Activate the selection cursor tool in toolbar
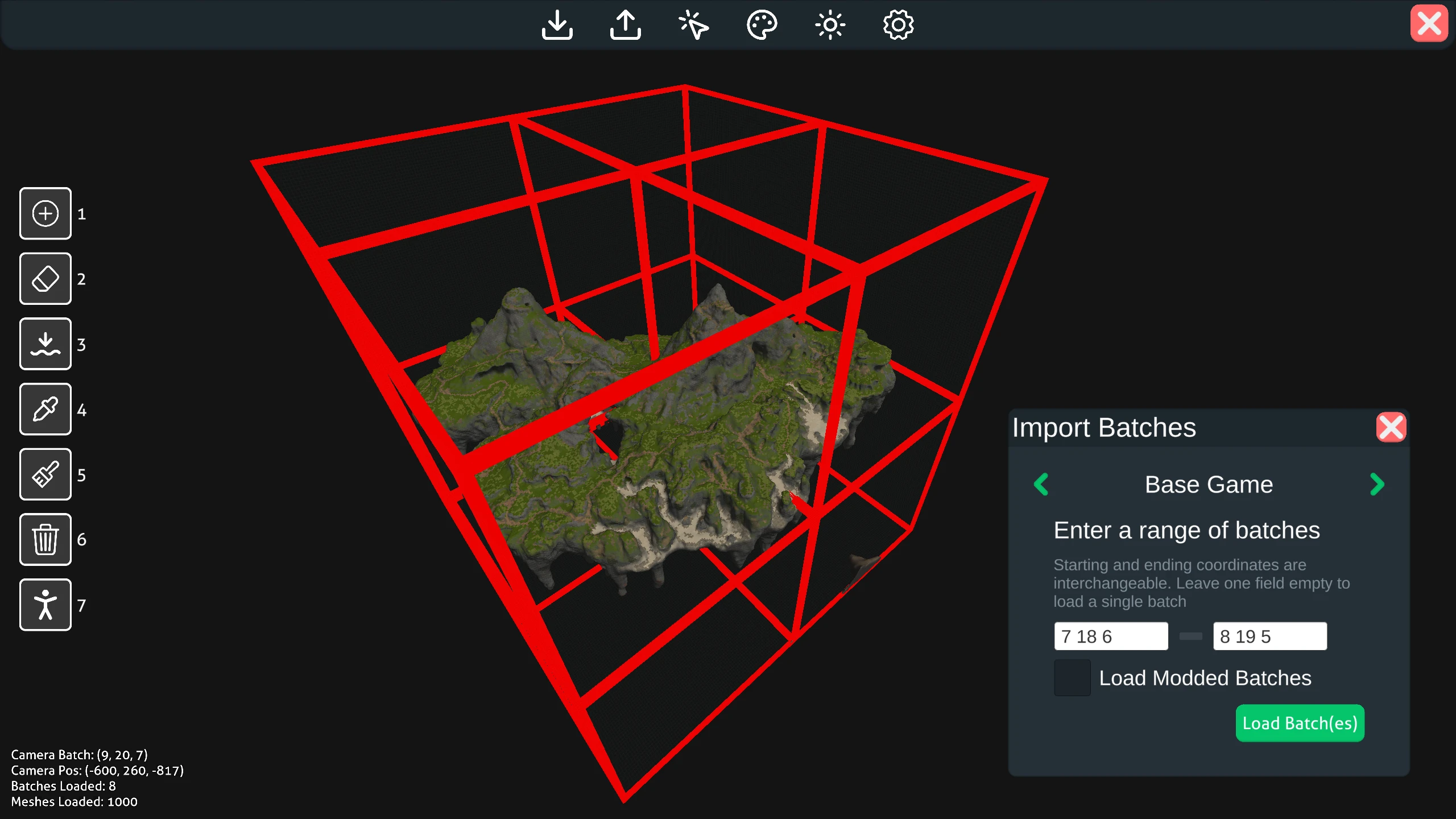This screenshot has width=1456, height=819. pos(693,25)
